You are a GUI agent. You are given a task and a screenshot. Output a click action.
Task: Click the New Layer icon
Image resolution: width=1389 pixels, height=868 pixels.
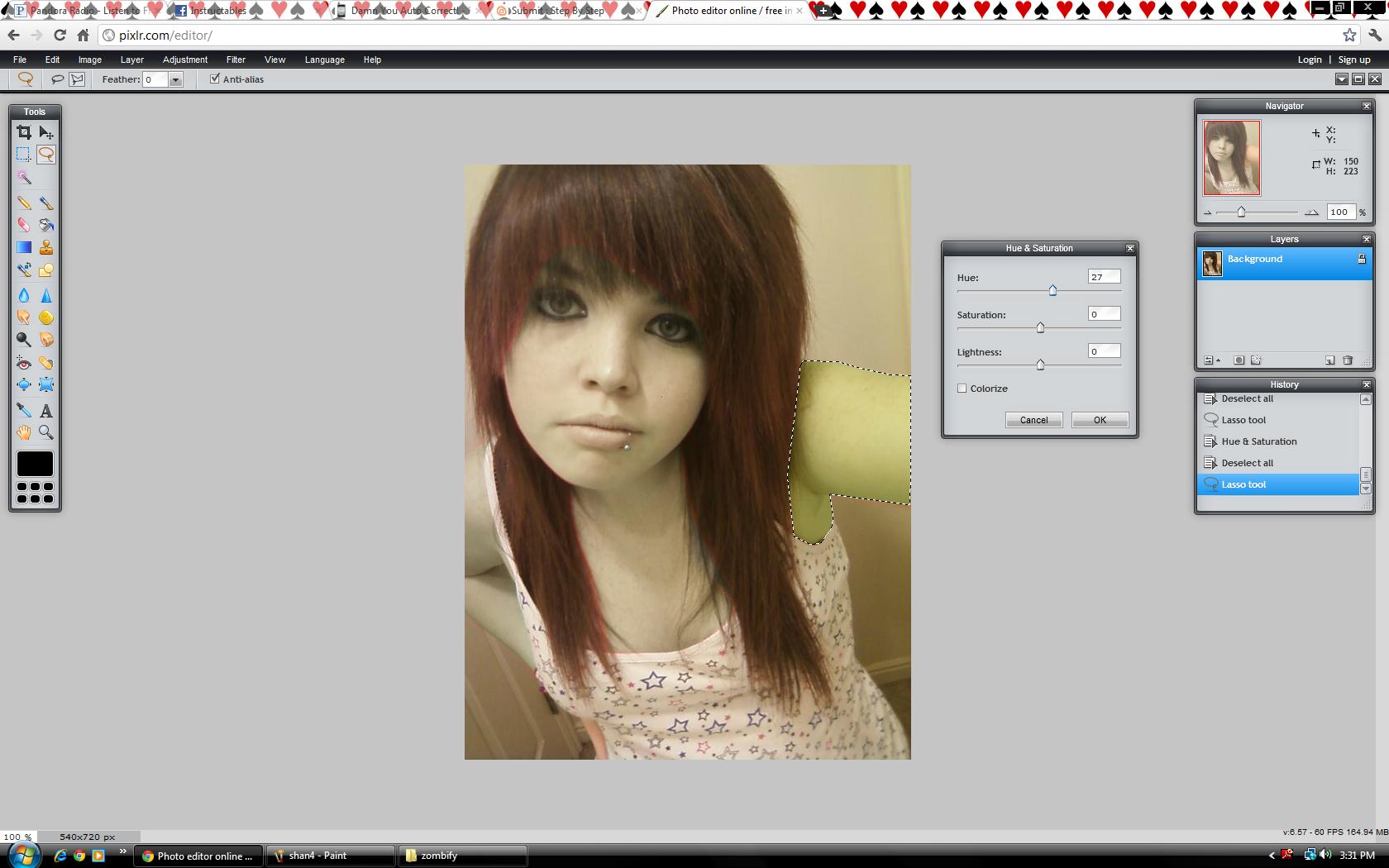(x=1330, y=360)
